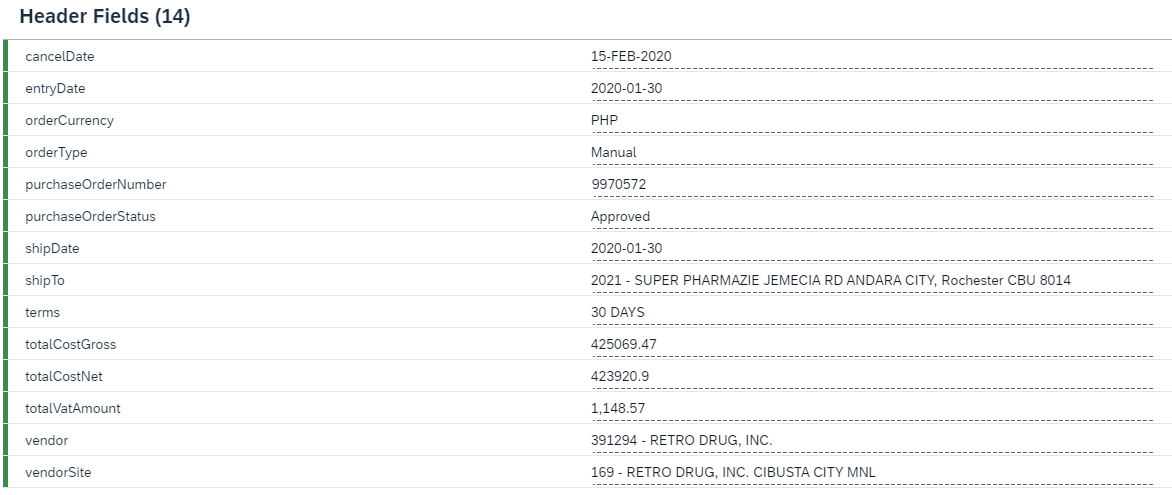Select the purchaseOrderStatus Approved field
The image size is (1172, 495).
pyautogui.click(x=872, y=217)
